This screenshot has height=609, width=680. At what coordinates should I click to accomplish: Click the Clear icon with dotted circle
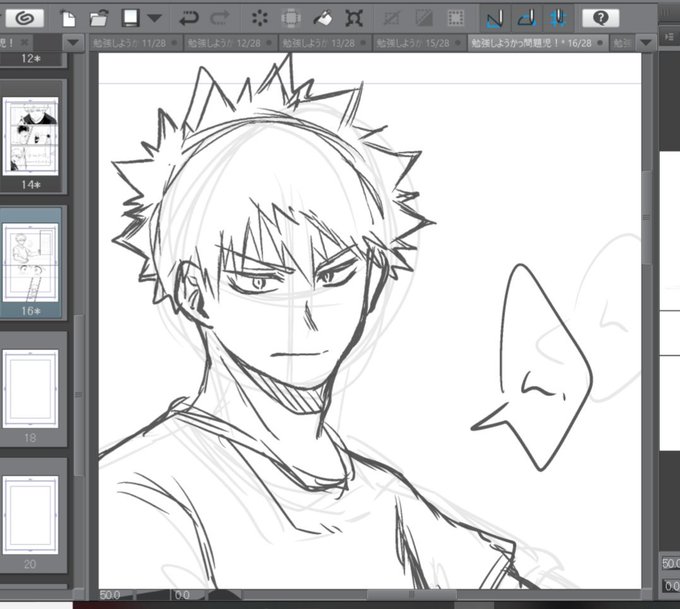click(x=259, y=19)
